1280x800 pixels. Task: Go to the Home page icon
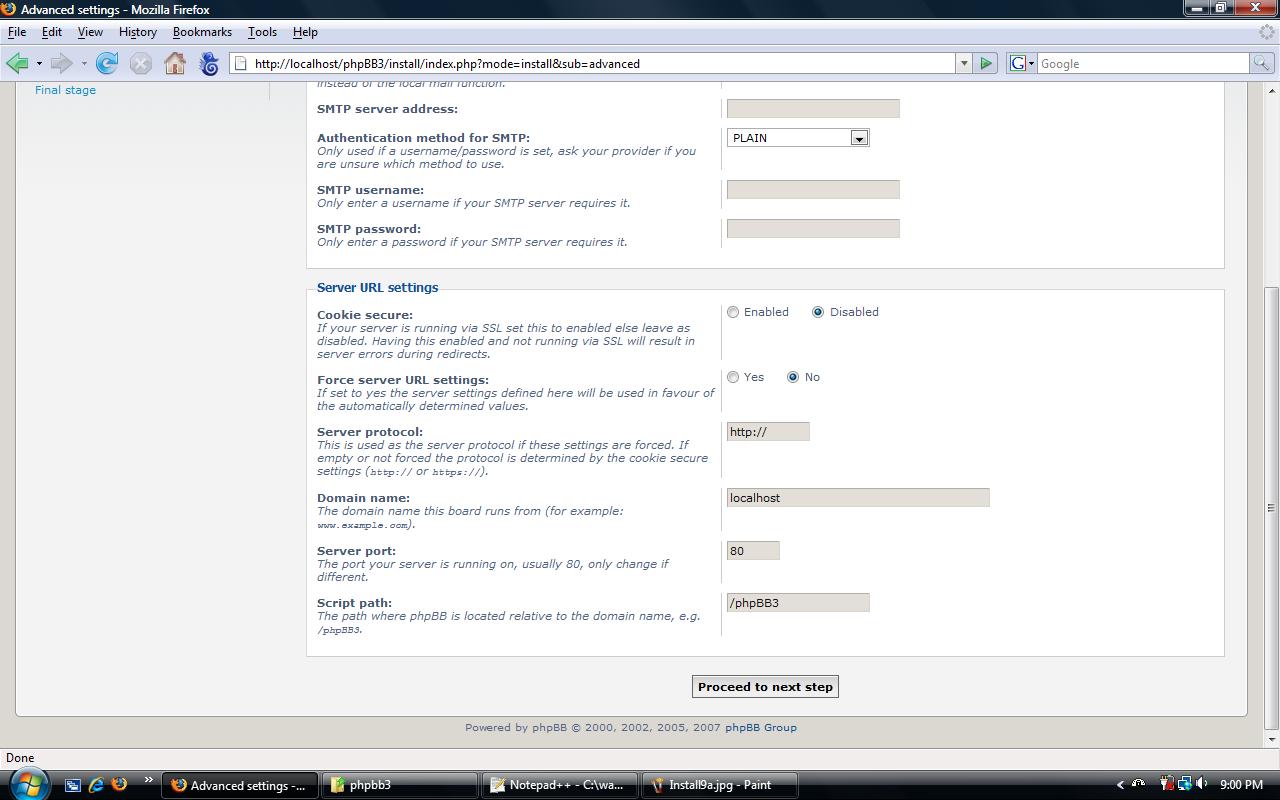pos(175,64)
